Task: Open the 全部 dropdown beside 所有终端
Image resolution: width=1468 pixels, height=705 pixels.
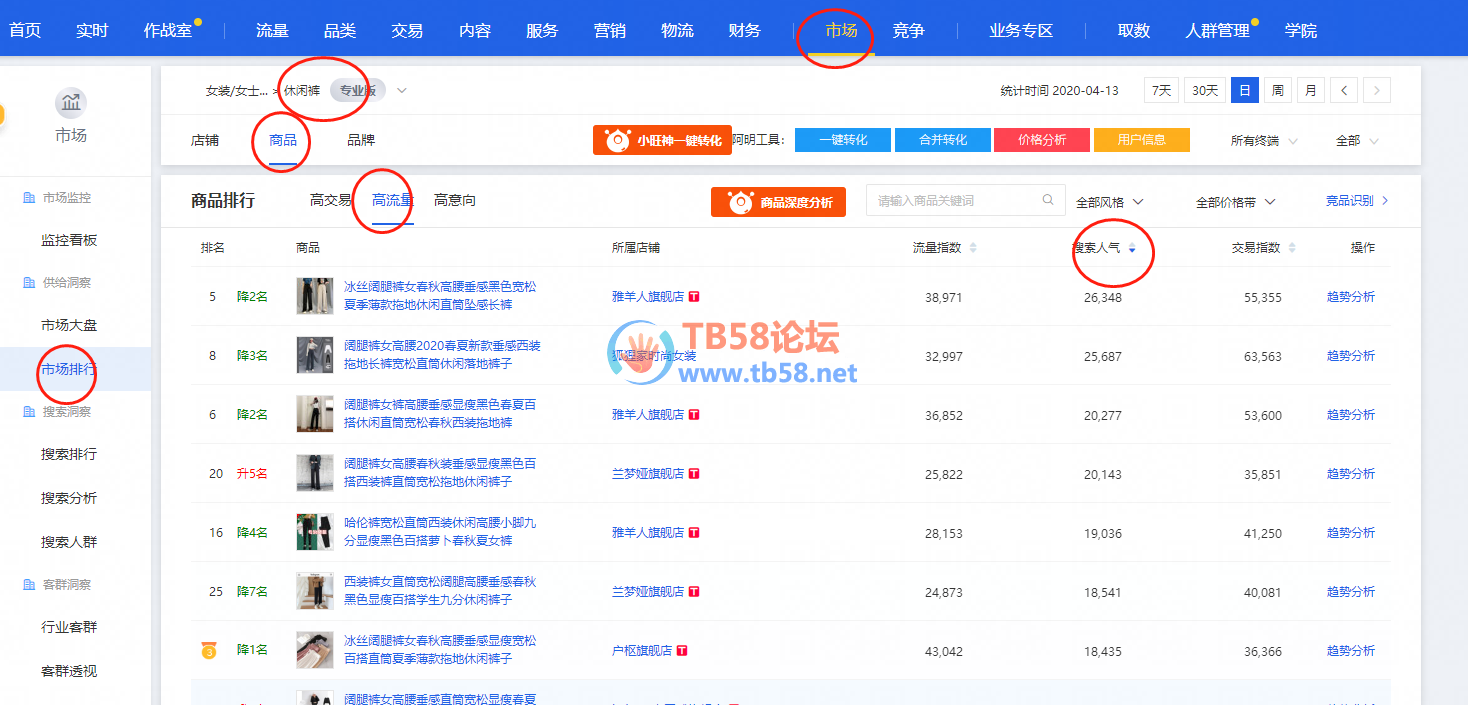Action: 1357,141
